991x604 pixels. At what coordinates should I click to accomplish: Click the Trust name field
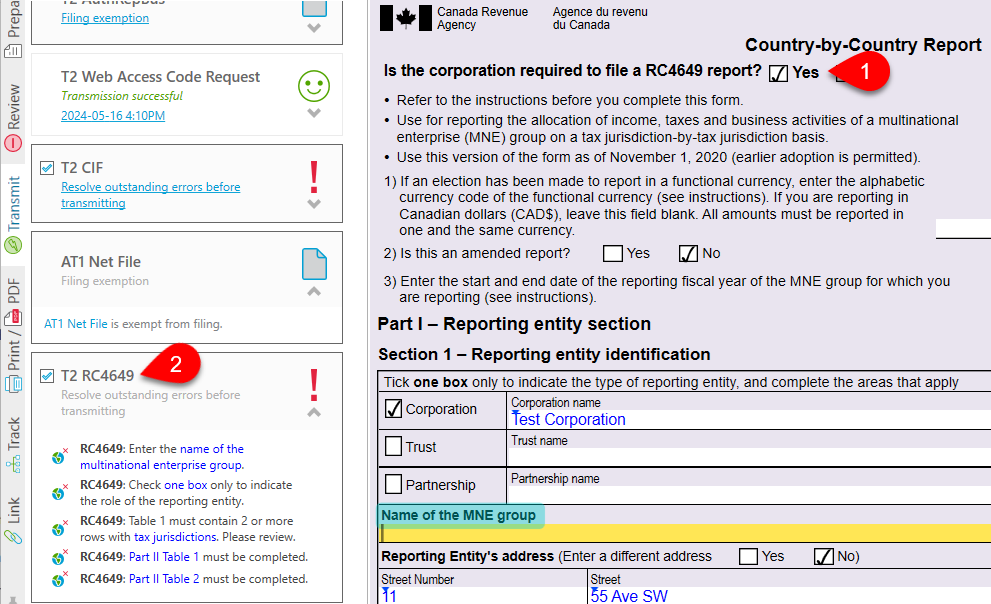click(750, 457)
